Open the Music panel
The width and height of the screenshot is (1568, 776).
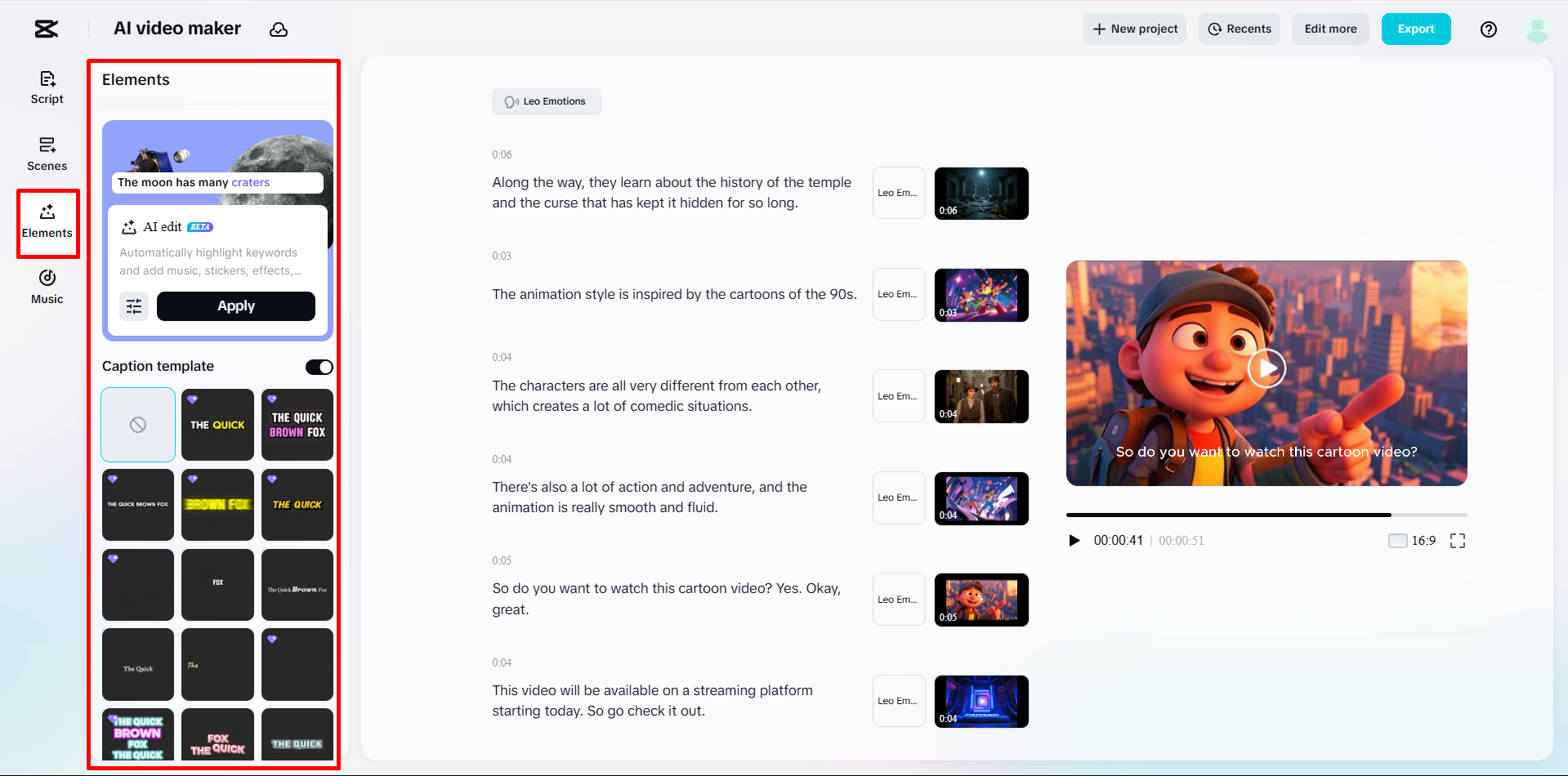(47, 288)
